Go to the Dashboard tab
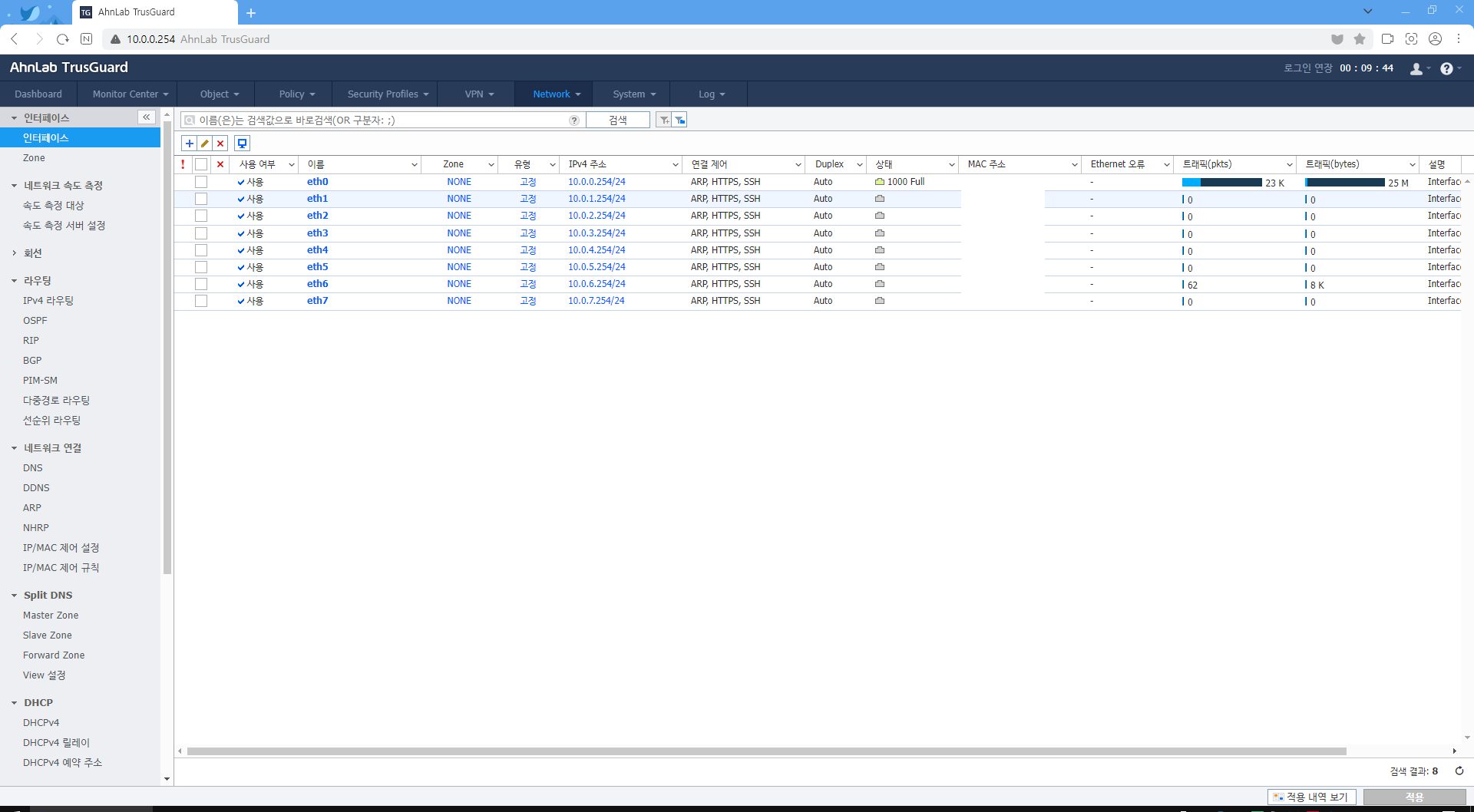 [x=38, y=94]
